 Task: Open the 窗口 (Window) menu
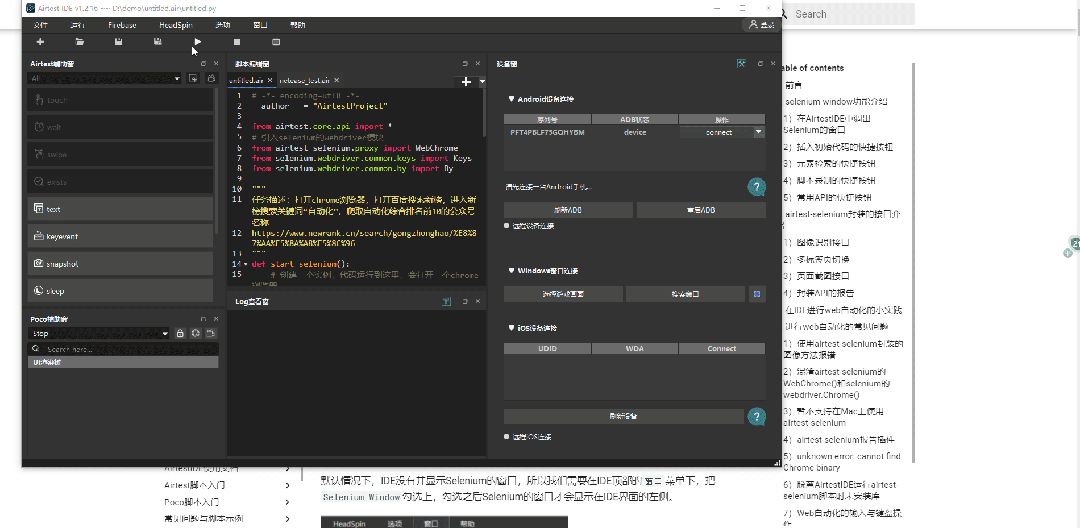[x=260, y=25]
